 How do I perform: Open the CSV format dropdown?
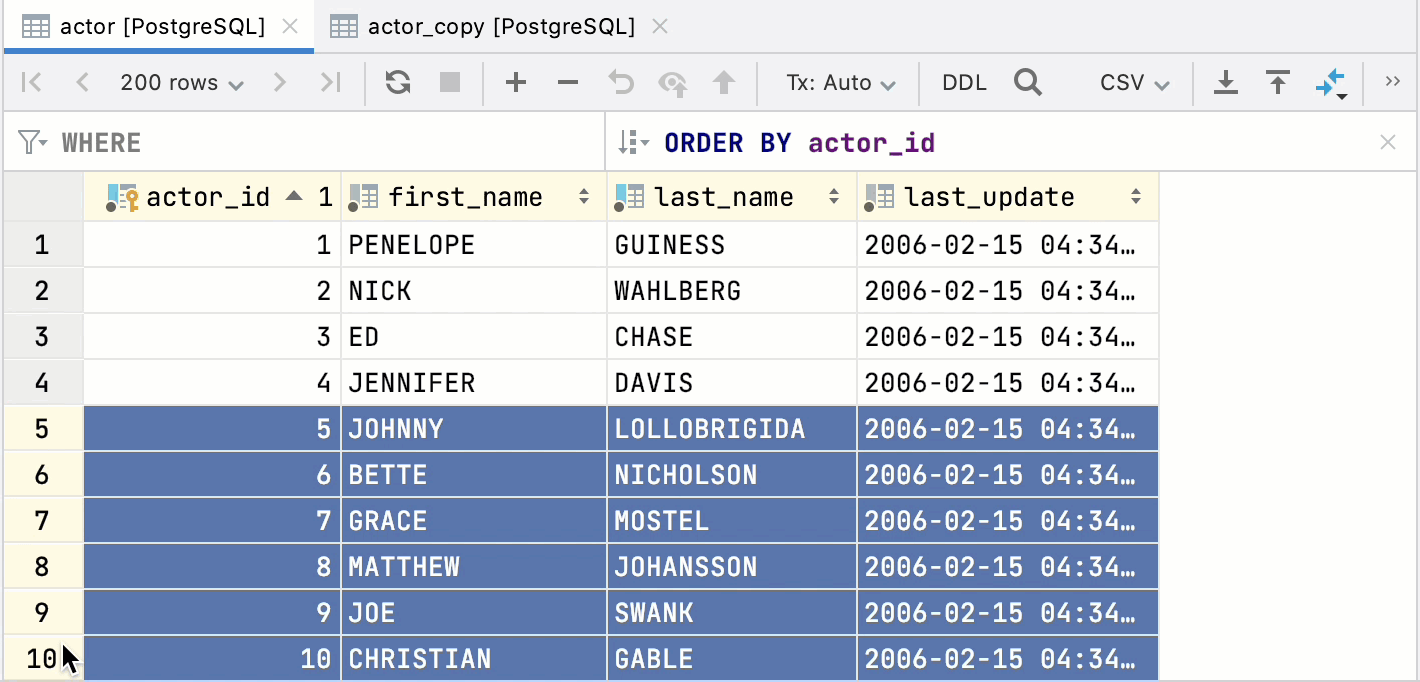(1134, 82)
